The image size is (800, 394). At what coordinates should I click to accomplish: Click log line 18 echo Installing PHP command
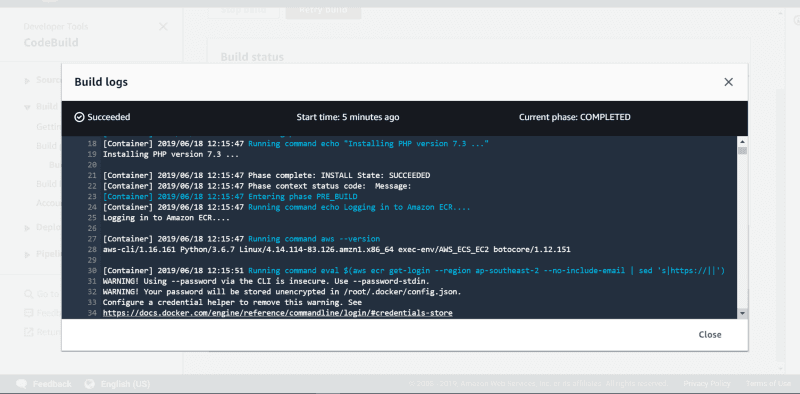coord(296,143)
